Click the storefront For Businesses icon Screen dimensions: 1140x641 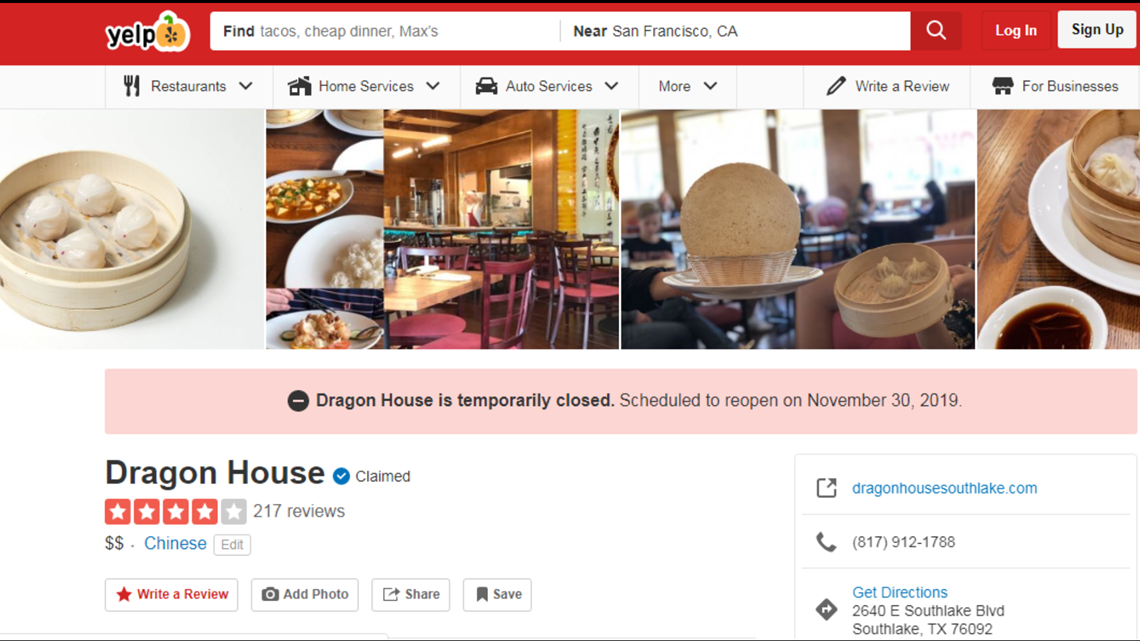[x=1003, y=86]
